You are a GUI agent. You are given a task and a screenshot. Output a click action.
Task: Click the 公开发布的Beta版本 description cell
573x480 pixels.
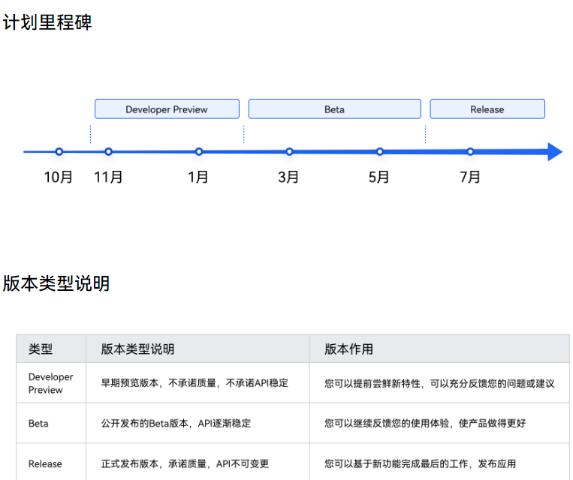198,423
